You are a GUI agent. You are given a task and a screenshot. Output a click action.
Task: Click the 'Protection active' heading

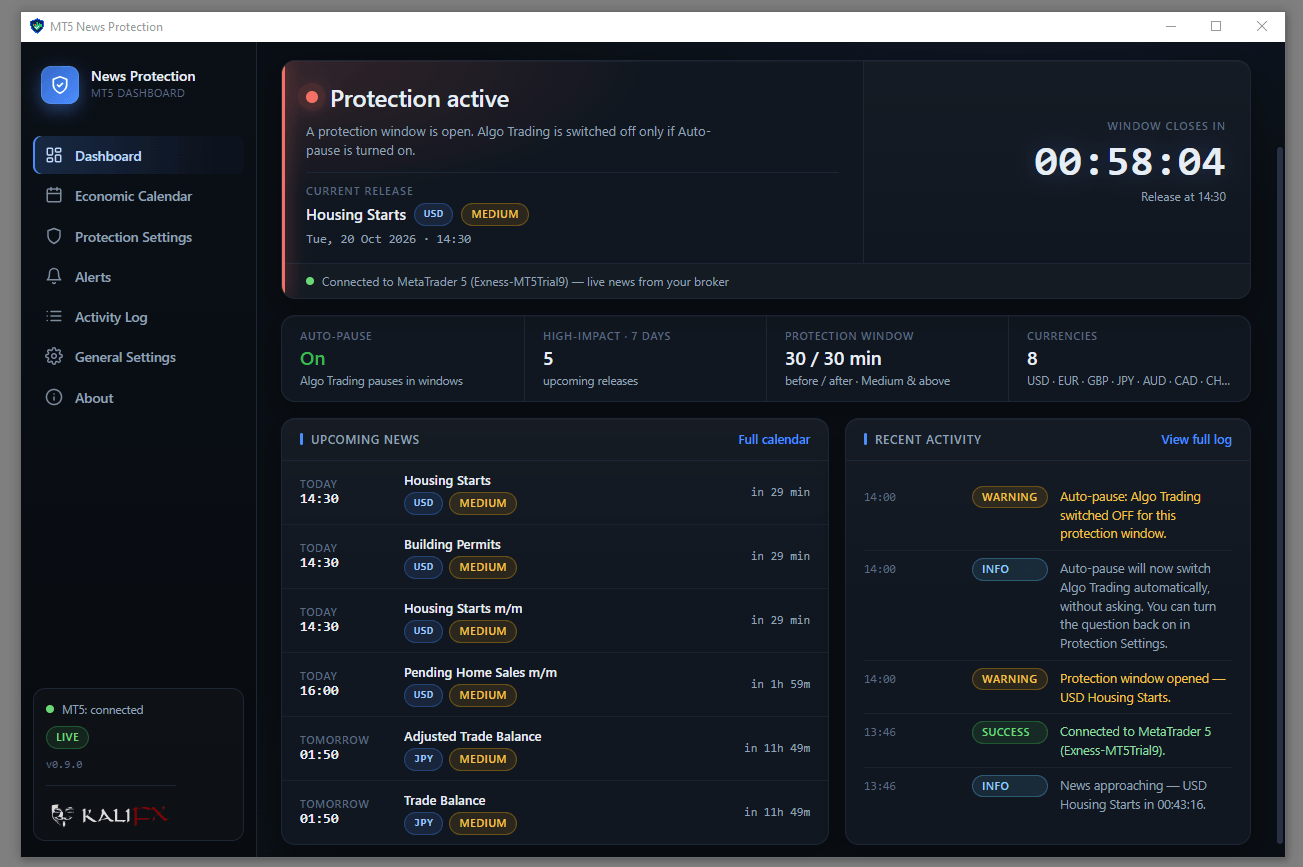(420, 99)
